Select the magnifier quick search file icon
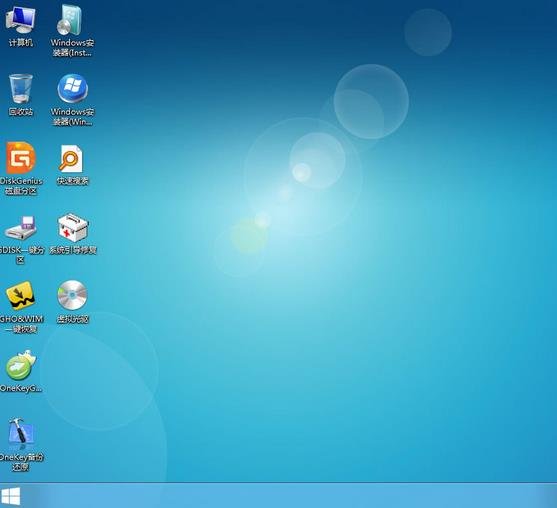This screenshot has width=557, height=508. point(71,158)
